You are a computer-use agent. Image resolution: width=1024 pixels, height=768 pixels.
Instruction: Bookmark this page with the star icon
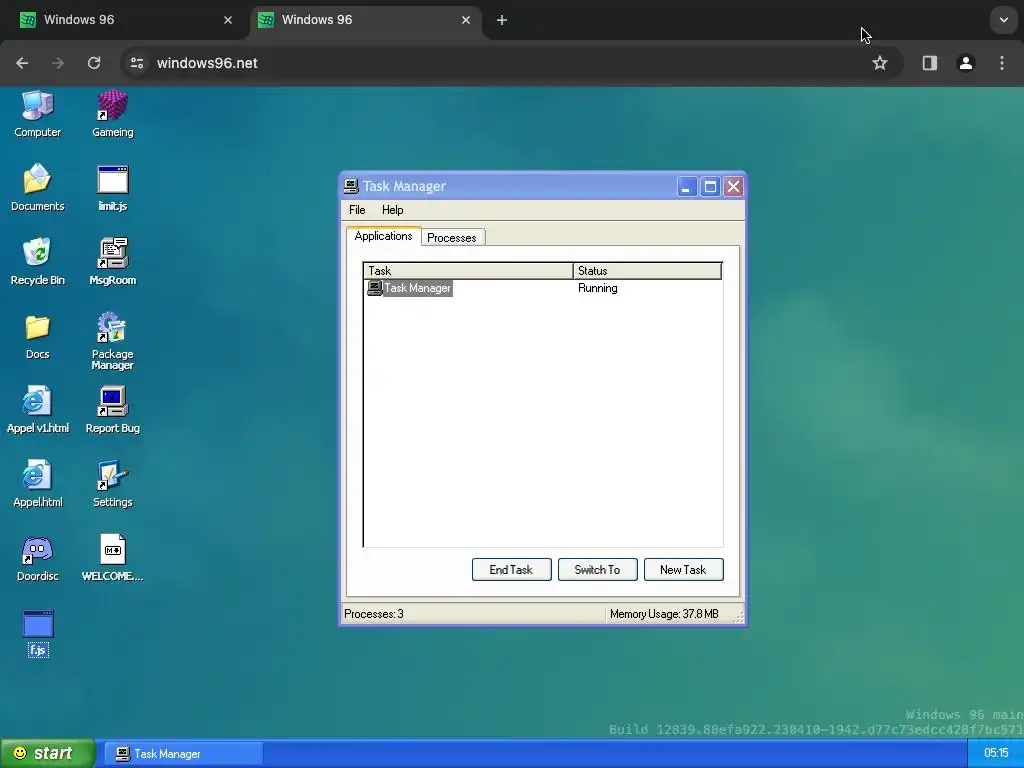click(880, 63)
